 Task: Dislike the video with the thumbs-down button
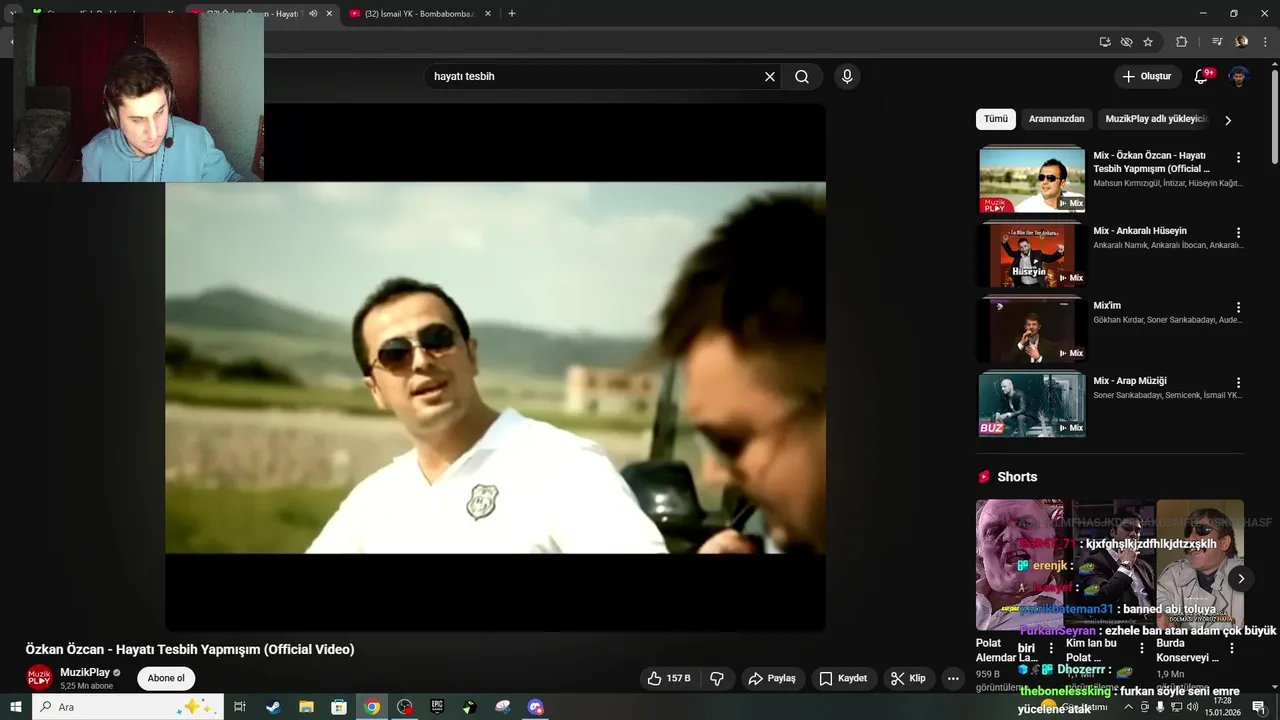717,678
